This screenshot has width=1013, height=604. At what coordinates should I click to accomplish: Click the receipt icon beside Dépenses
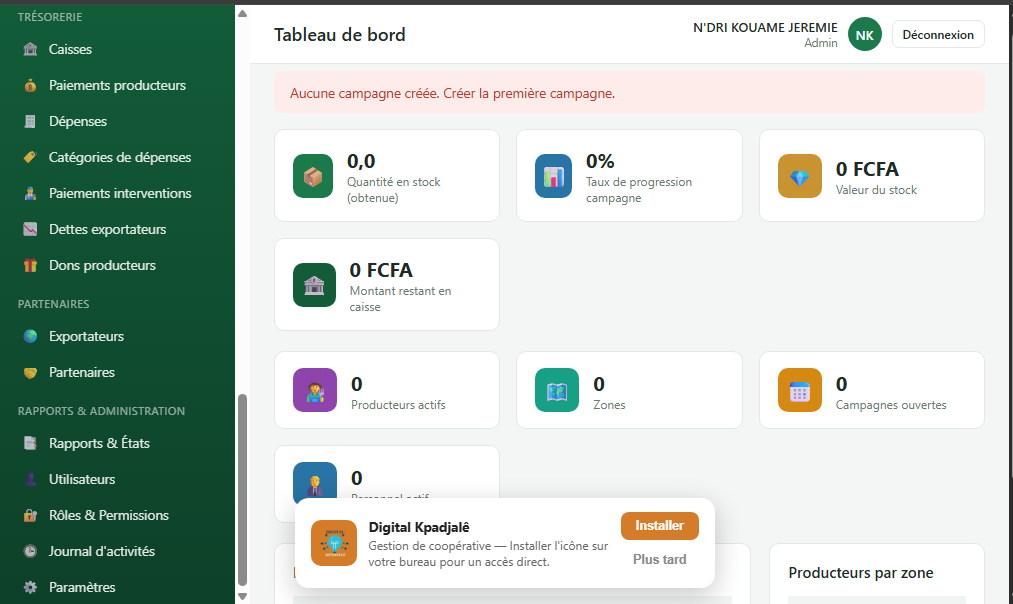coord(30,121)
